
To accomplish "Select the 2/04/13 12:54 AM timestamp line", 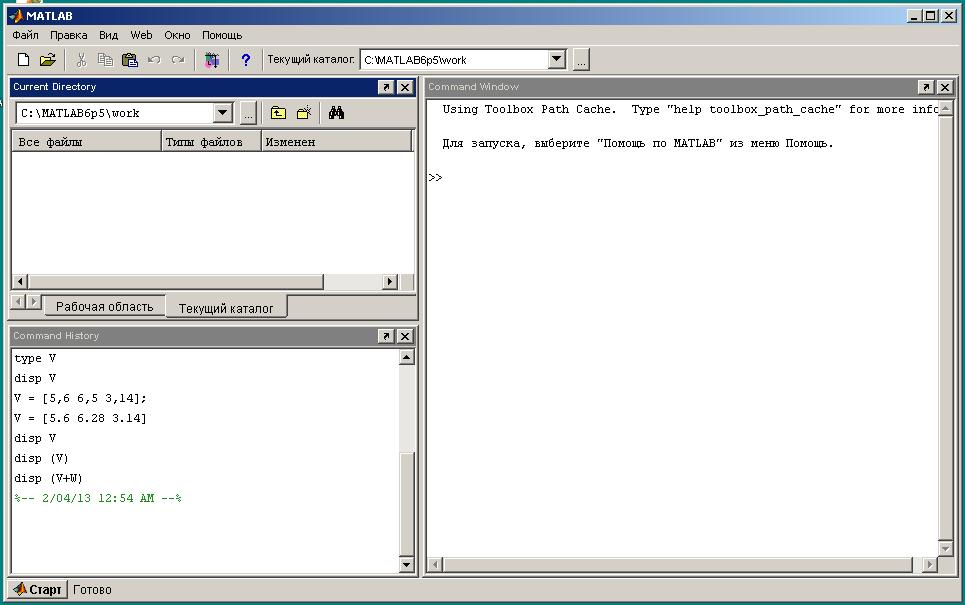I will [x=98, y=498].
